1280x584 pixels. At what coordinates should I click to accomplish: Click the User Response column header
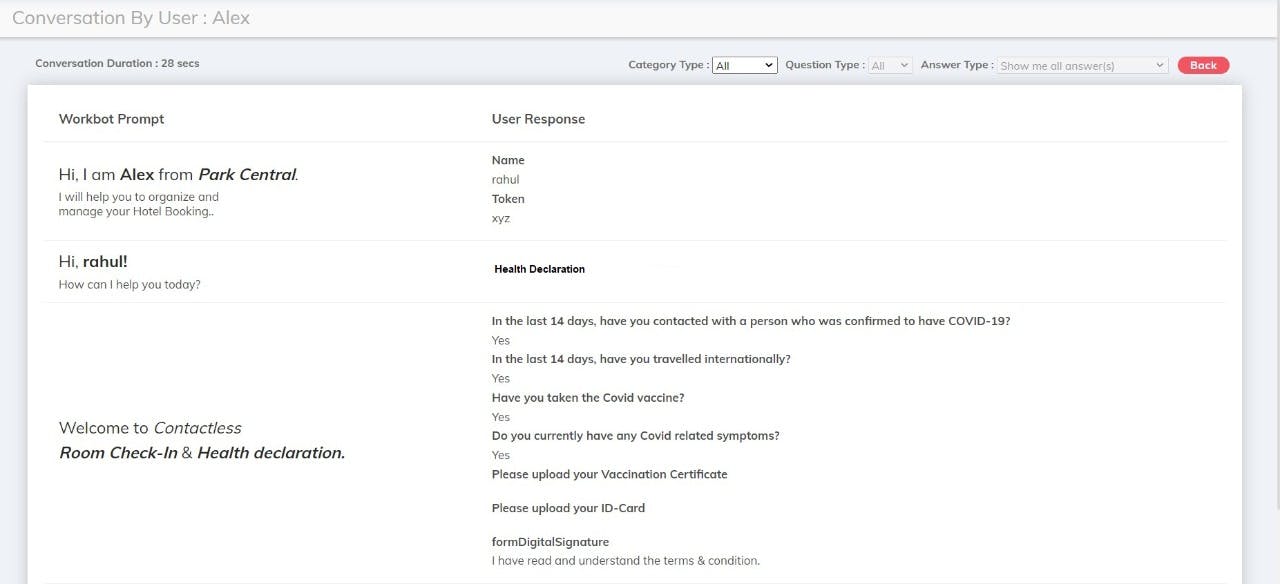point(538,119)
